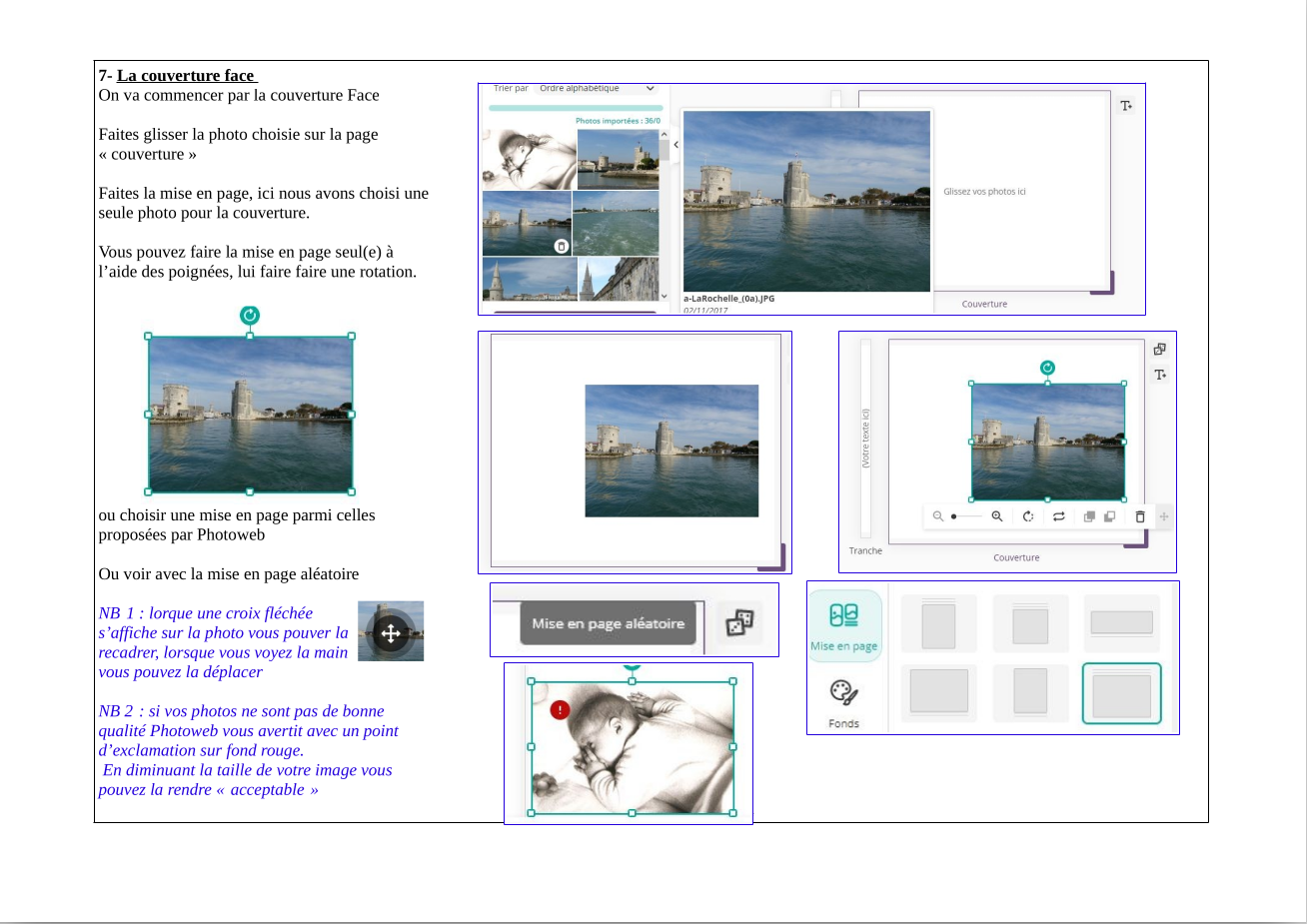Click the add text 'T+' button beside the cover
This screenshot has width=1307, height=924.
pyautogui.click(x=1126, y=106)
